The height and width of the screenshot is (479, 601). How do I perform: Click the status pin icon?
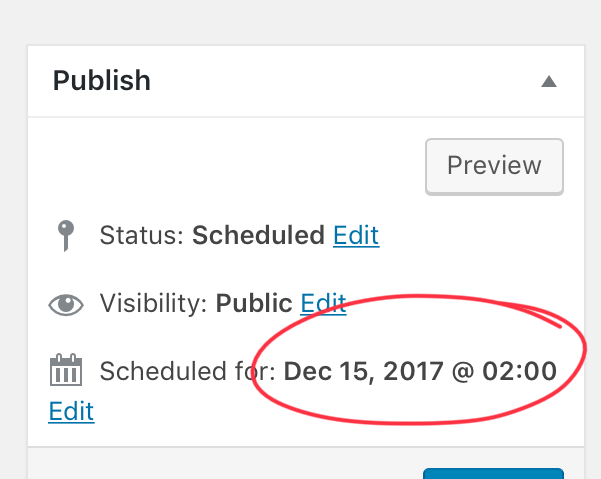pos(66,236)
